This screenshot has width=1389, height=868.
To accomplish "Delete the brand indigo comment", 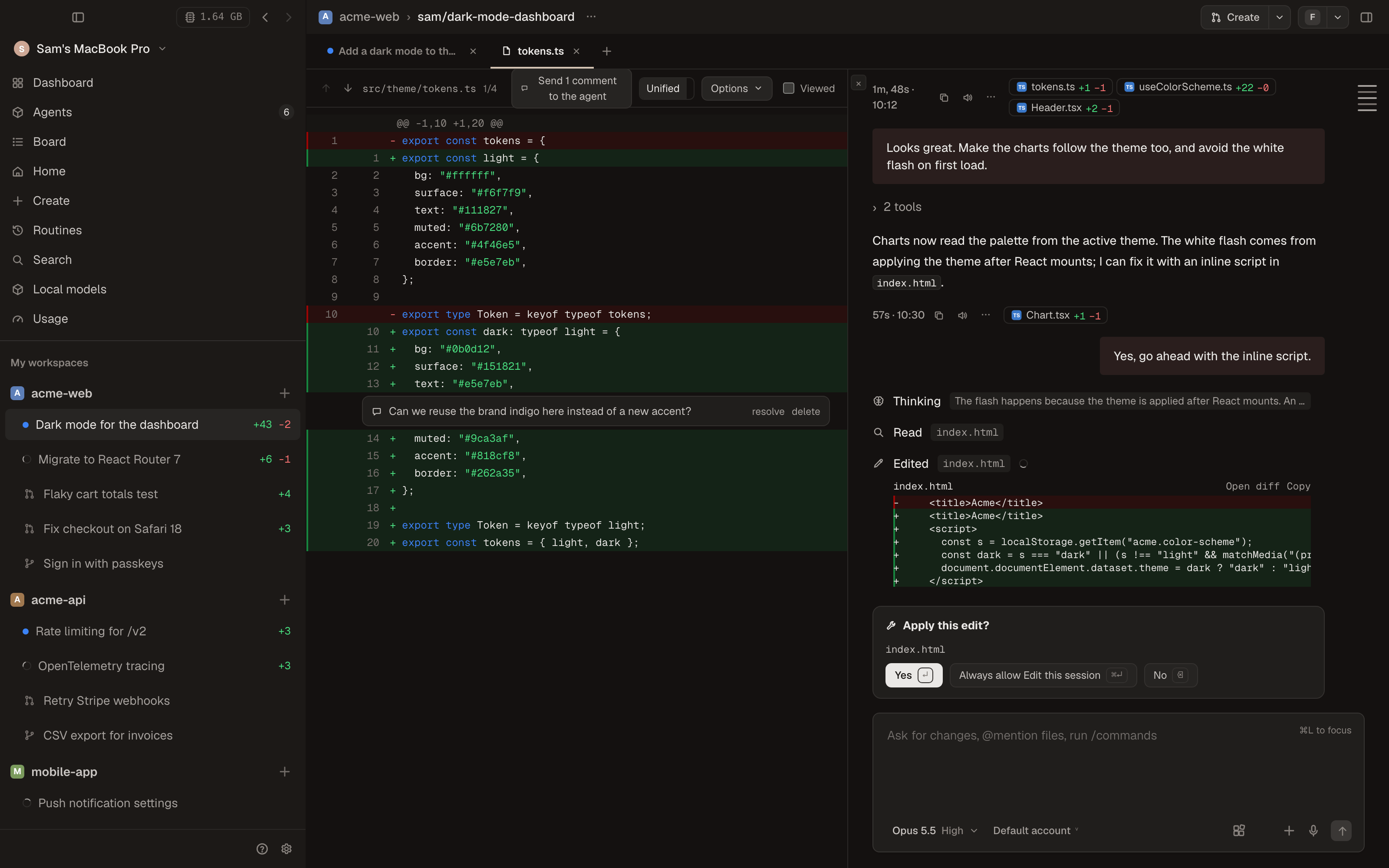I will pyautogui.click(x=806, y=411).
